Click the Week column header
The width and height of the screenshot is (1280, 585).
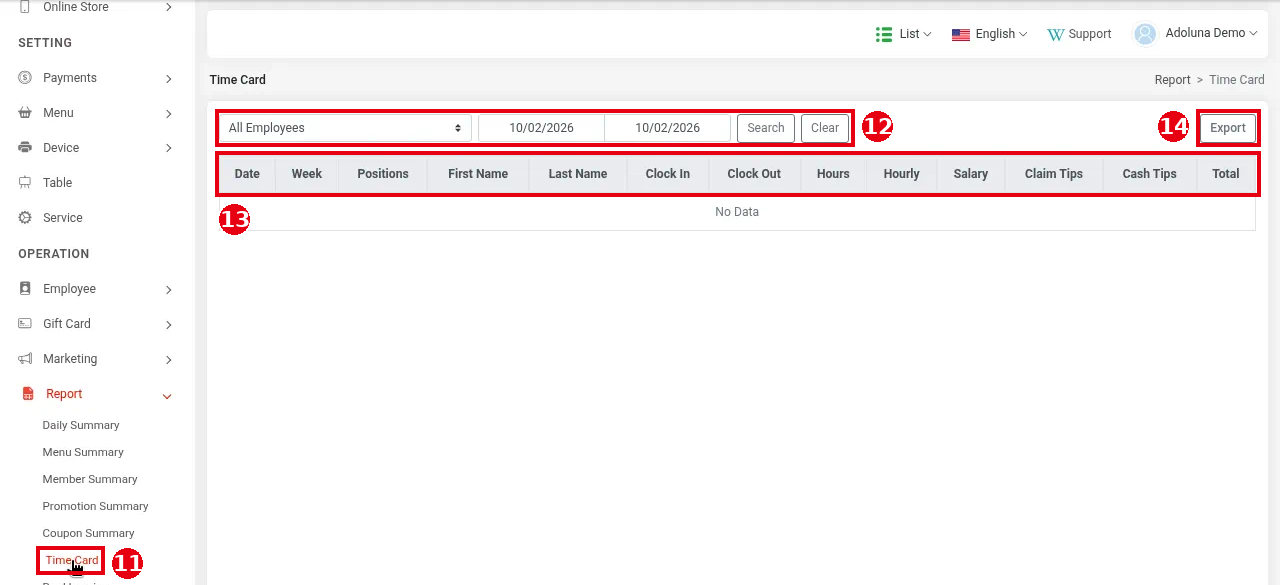point(307,174)
